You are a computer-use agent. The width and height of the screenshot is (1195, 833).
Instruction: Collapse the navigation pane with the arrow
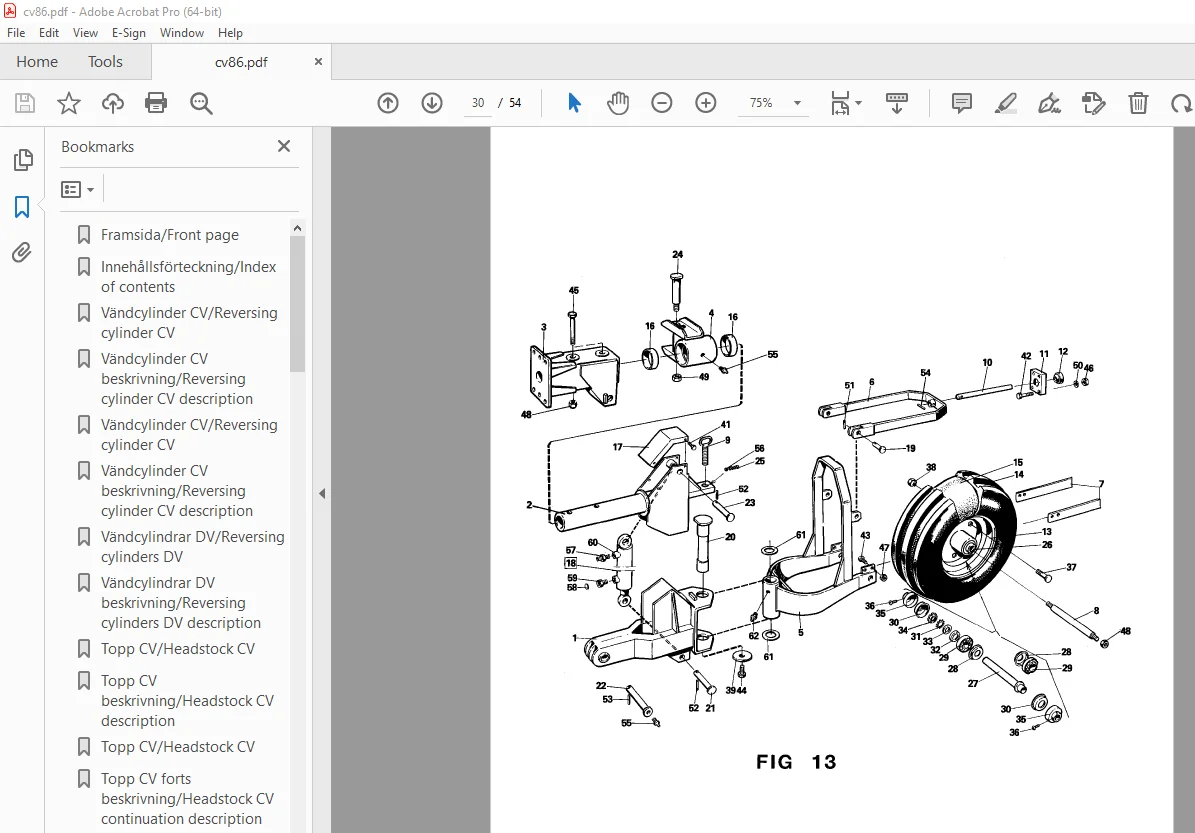tap(322, 494)
